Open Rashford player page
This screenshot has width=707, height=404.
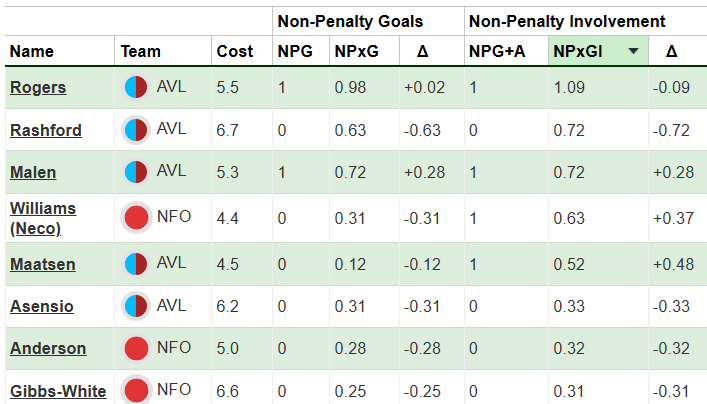click(x=46, y=130)
